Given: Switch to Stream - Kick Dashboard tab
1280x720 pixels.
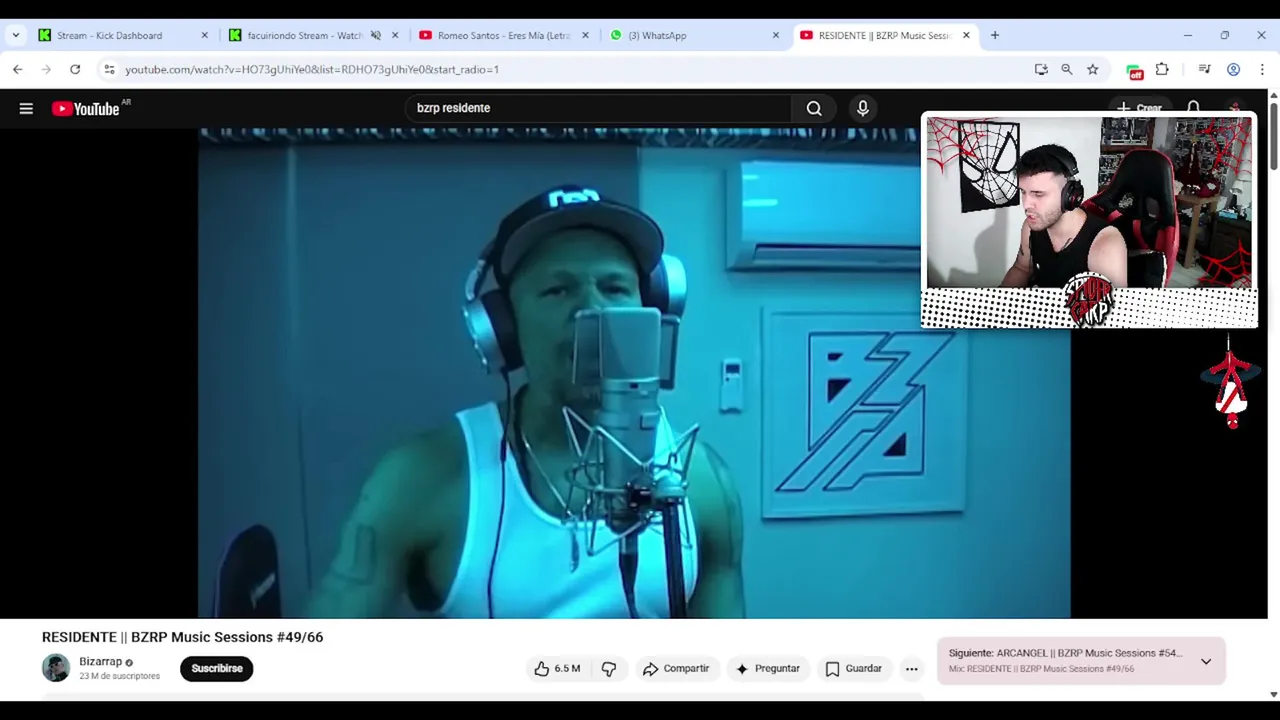Looking at the screenshot, I should click(x=110, y=35).
